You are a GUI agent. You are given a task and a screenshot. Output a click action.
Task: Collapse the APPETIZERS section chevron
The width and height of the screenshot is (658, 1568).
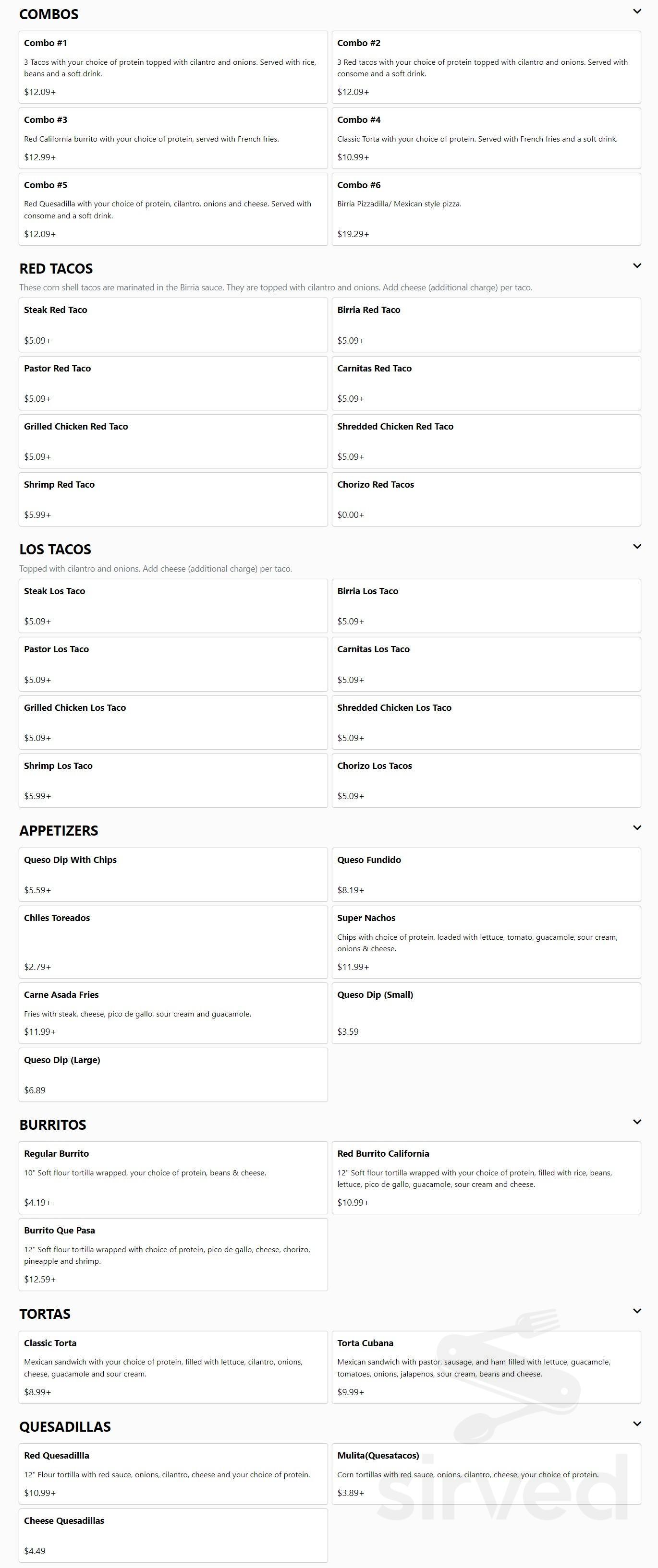tap(637, 828)
